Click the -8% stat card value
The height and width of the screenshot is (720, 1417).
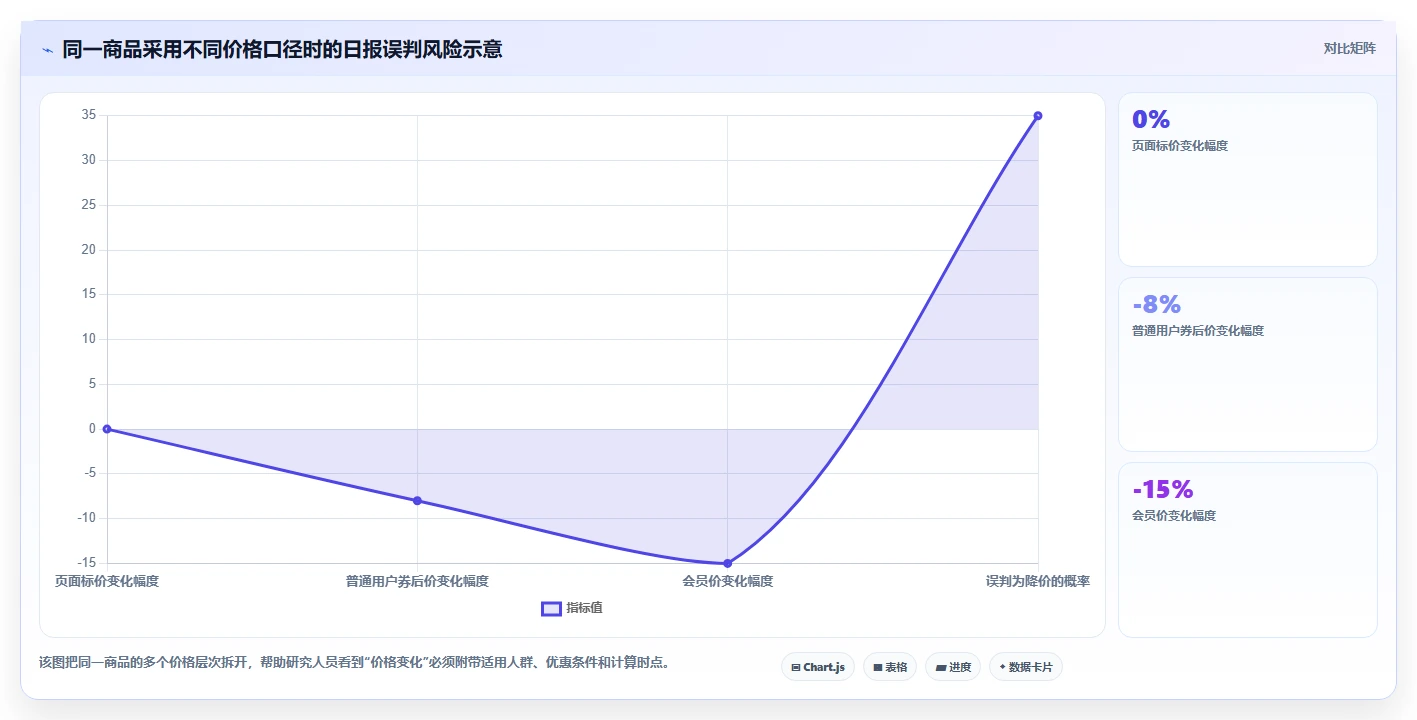click(x=1157, y=304)
